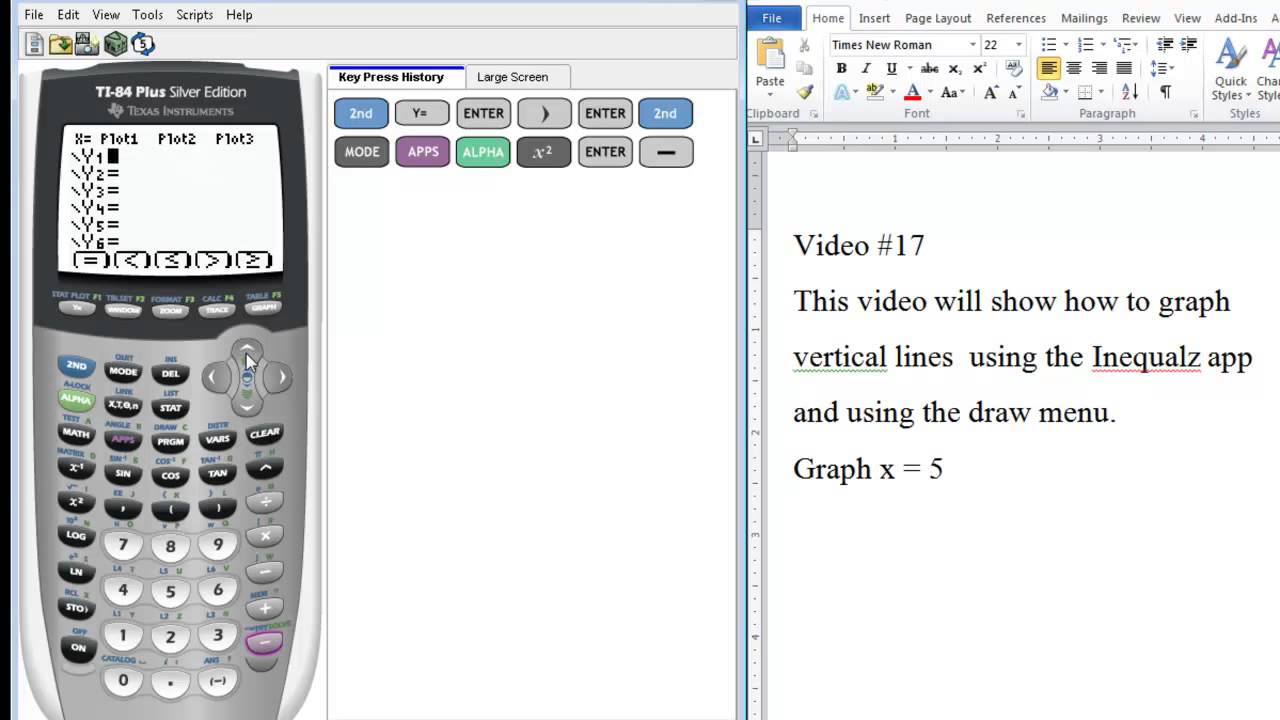Click the Word ruler tab selector
The image size is (1280, 720).
756,139
